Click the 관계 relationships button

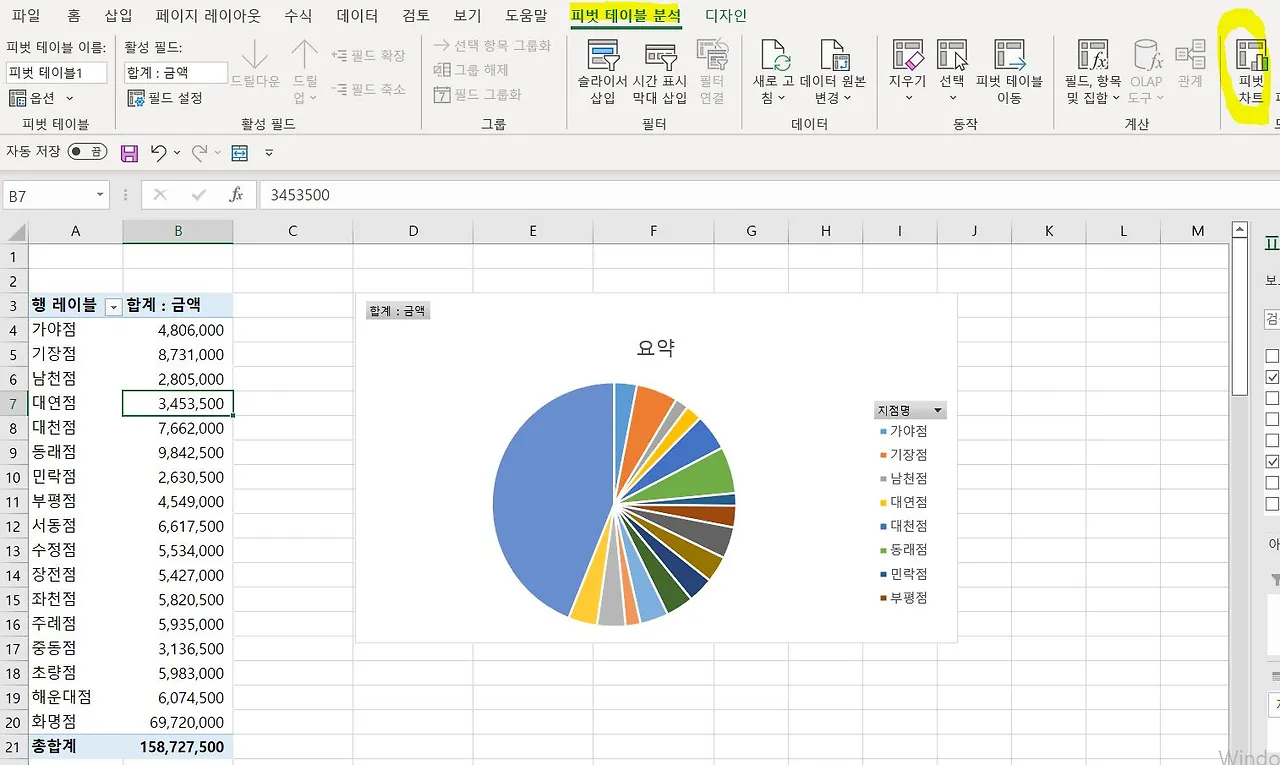pyautogui.click(x=1190, y=63)
